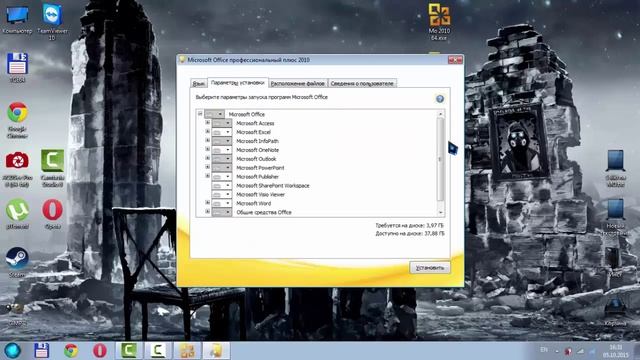Screen dimensions: 640x360
Task: Open Steam from the desktop
Action: pyautogui.click(x=17, y=262)
